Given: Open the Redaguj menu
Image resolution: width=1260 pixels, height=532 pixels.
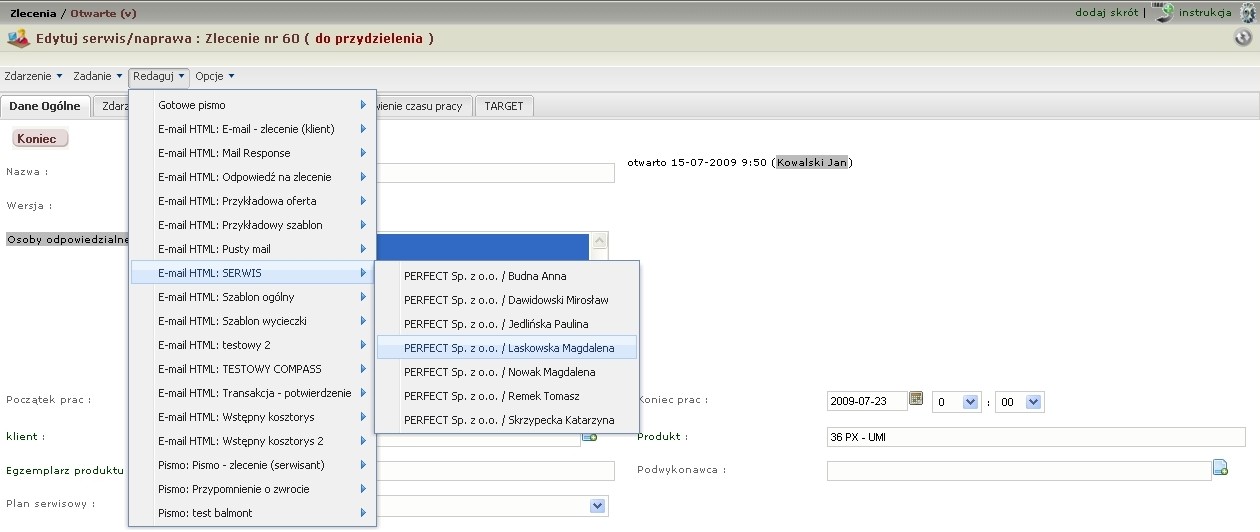Looking at the screenshot, I should click(159, 76).
